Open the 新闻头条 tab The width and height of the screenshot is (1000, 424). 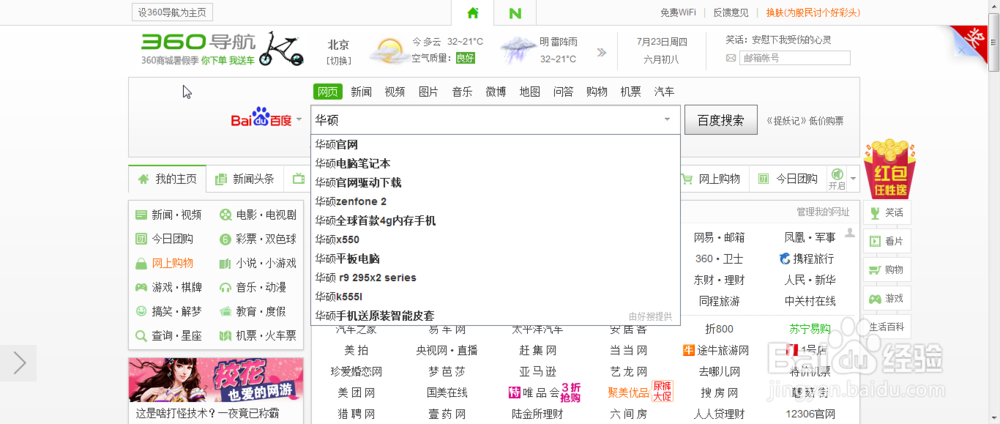tap(245, 179)
